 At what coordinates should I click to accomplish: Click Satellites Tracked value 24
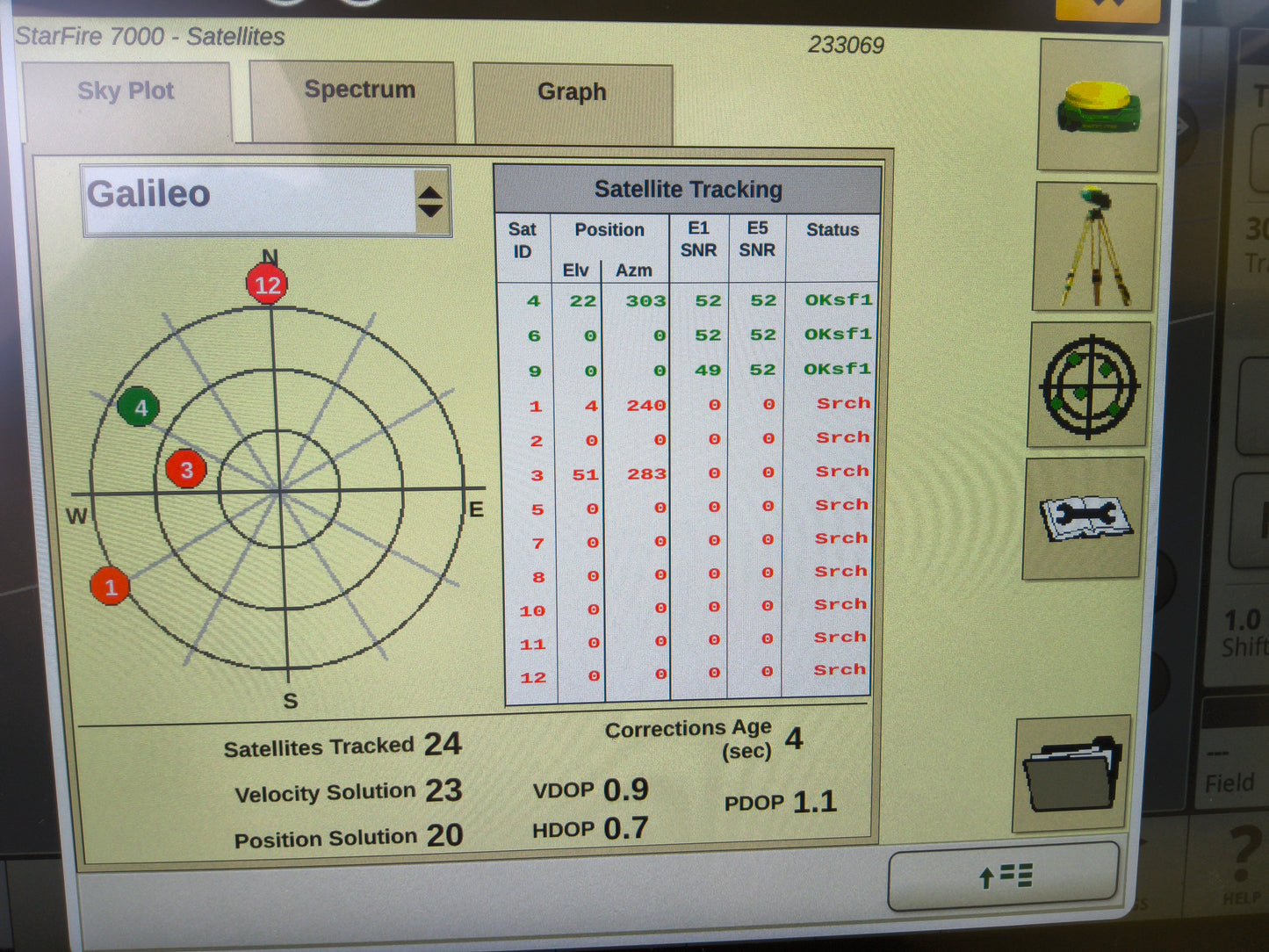[x=443, y=745]
